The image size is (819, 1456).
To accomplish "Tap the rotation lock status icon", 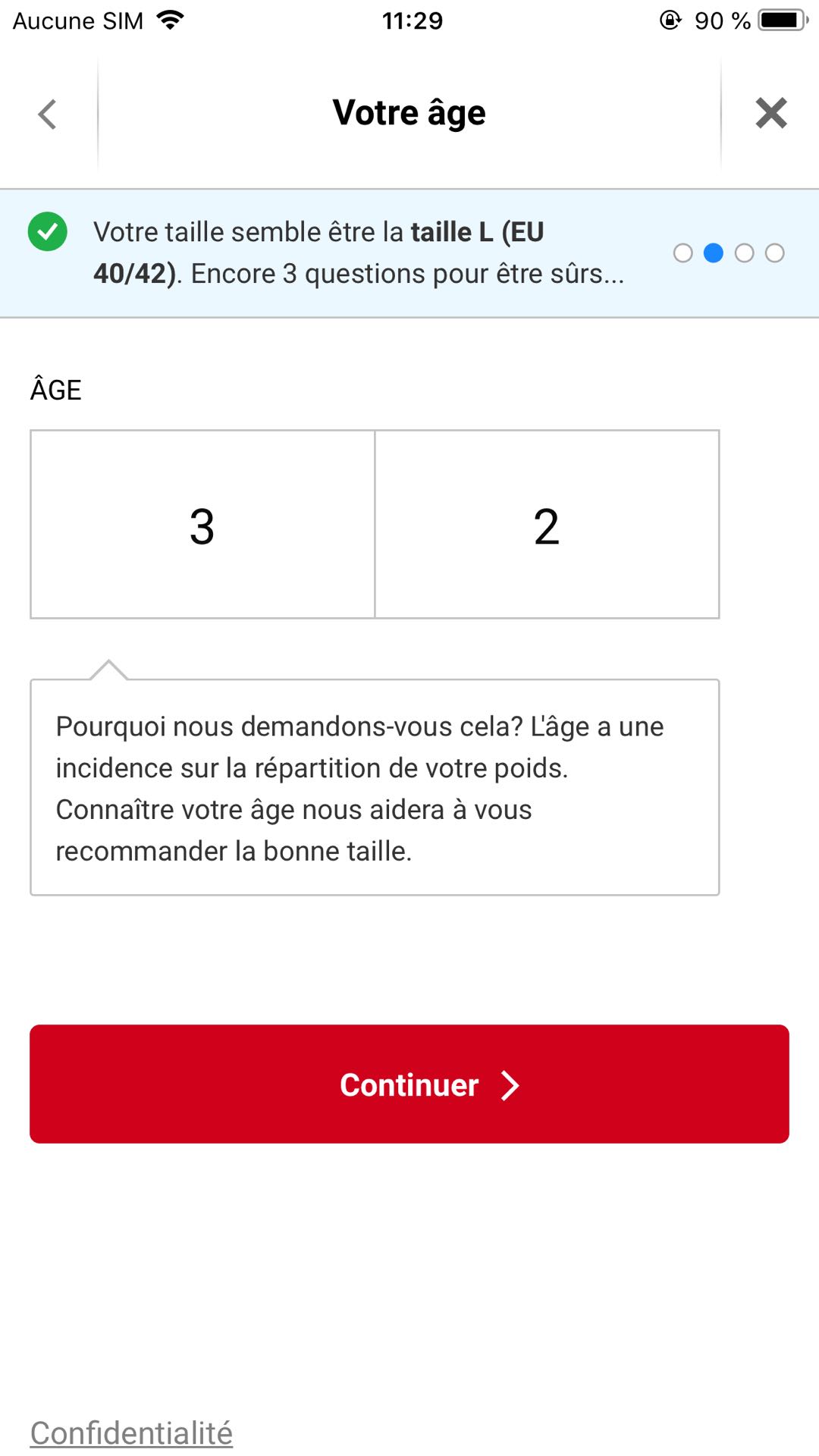I will tap(670, 20).
